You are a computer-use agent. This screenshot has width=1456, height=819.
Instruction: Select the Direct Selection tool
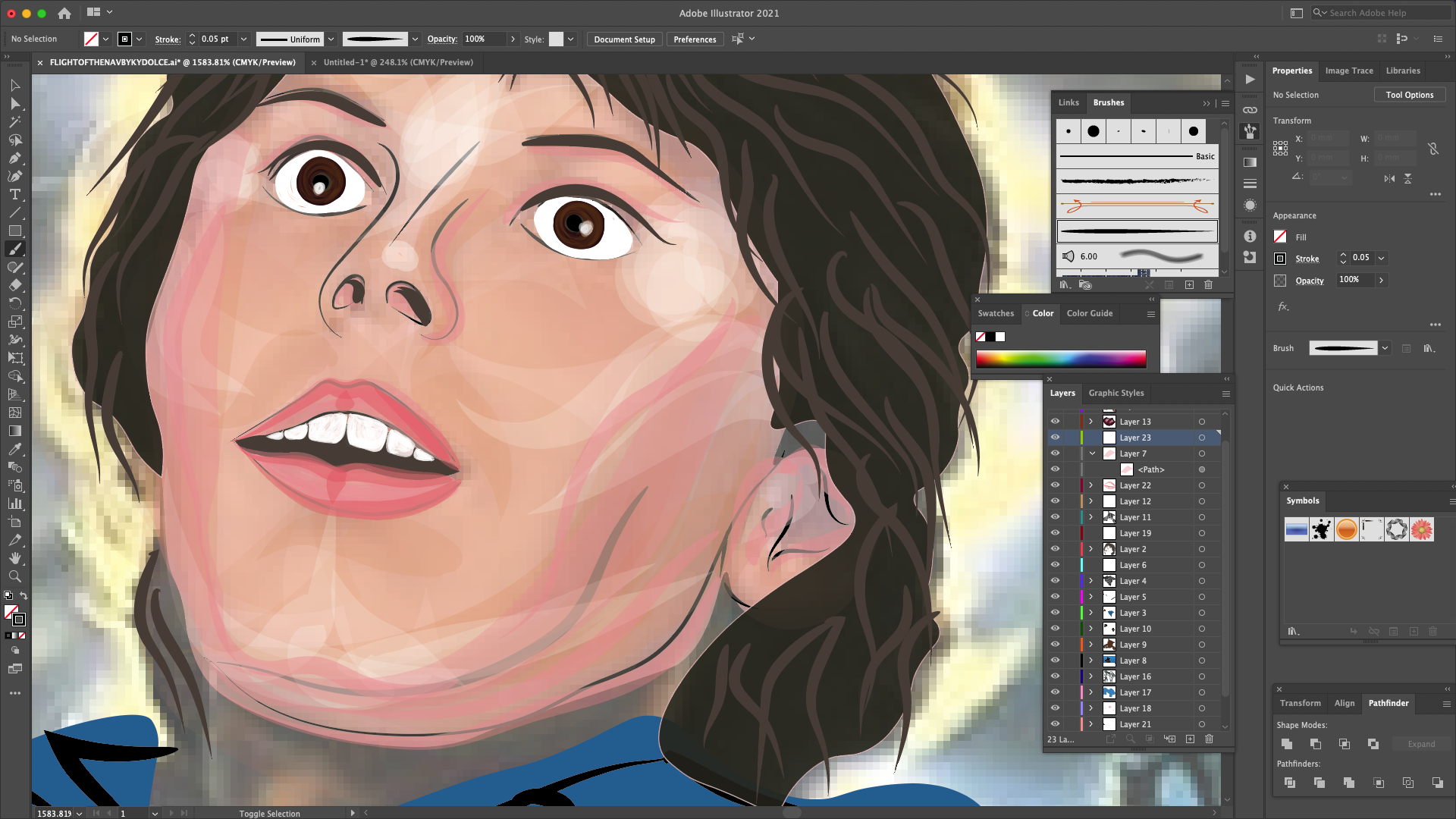click(14, 104)
